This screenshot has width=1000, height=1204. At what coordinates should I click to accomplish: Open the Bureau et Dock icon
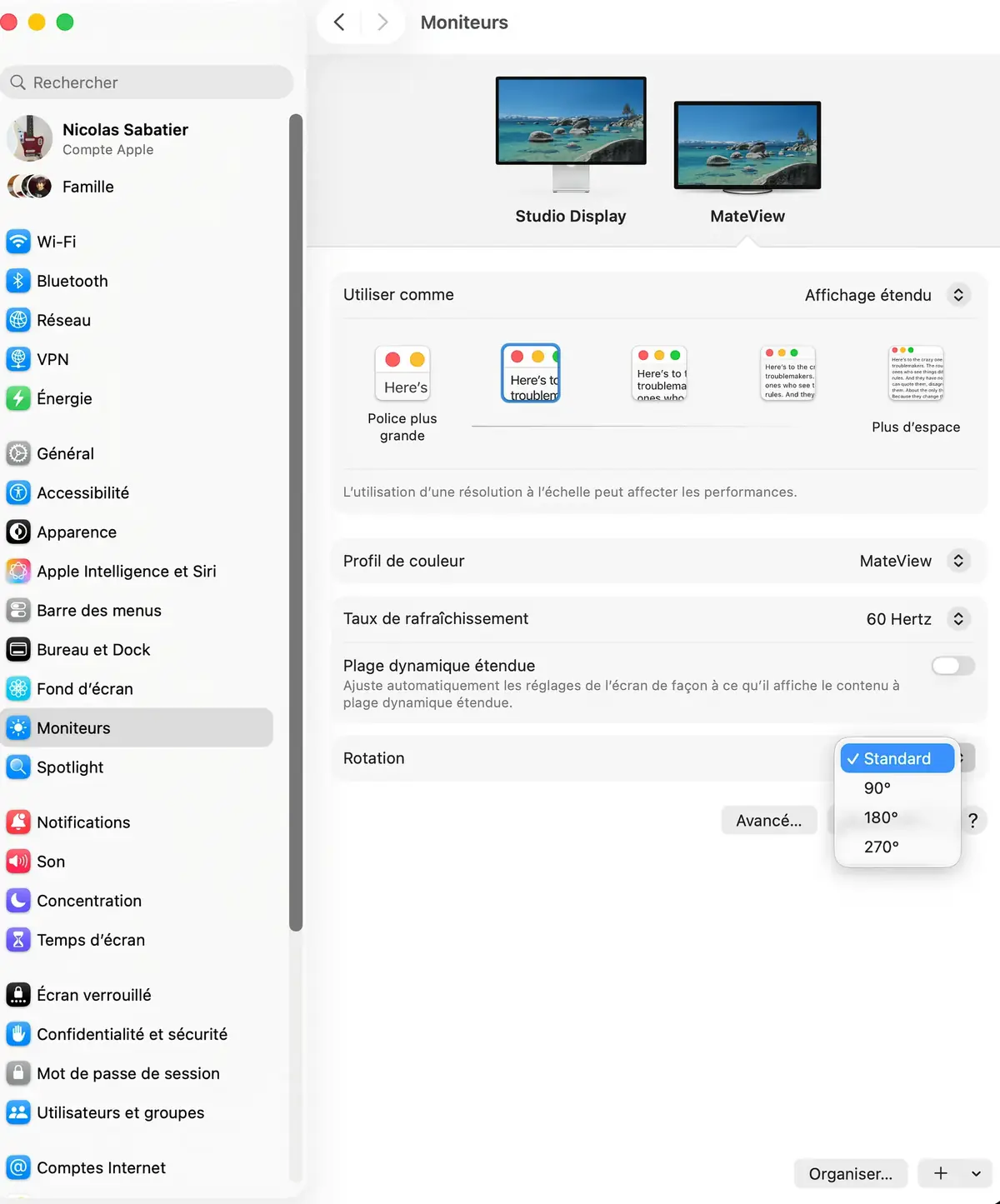click(18, 649)
